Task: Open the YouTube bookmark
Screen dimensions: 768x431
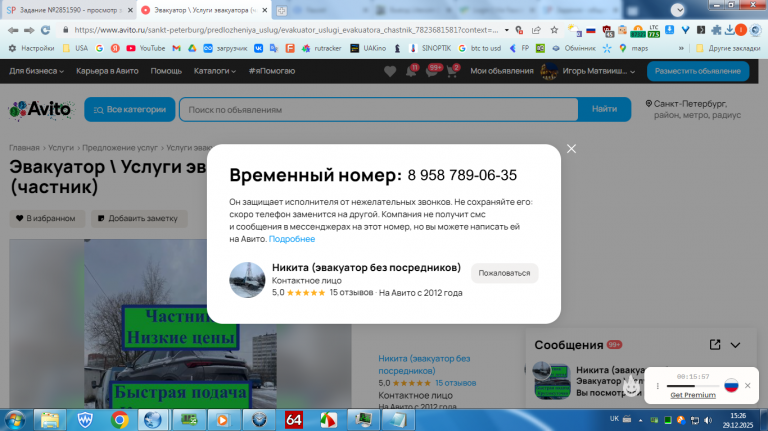Action: pos(145,48)
